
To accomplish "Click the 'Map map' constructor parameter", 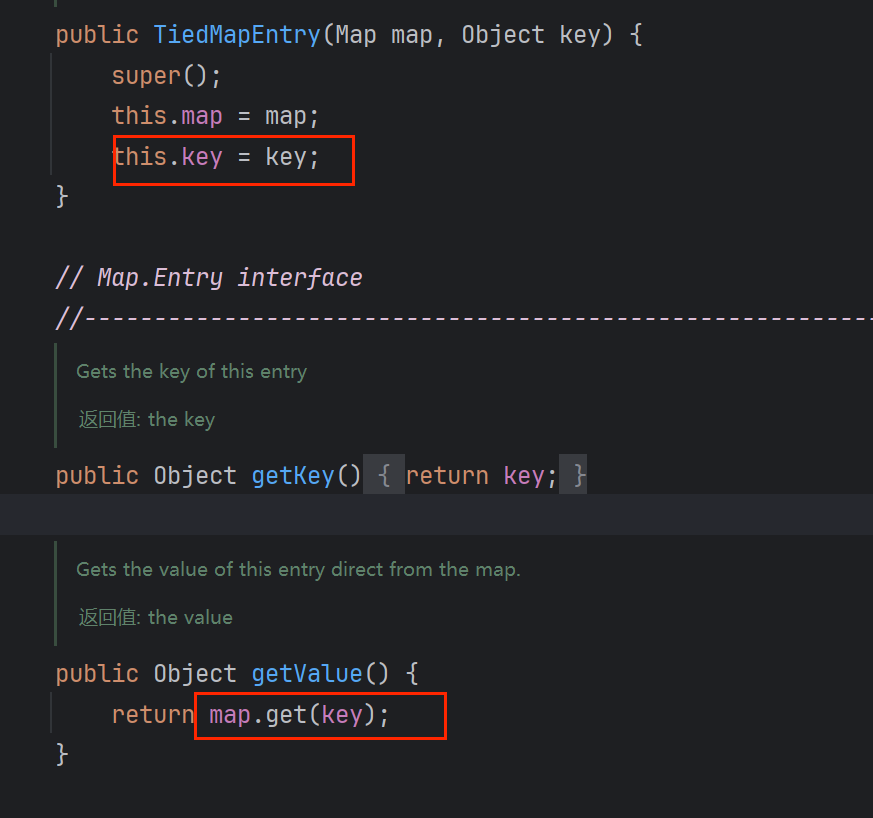I will click(x=383, y=35).
